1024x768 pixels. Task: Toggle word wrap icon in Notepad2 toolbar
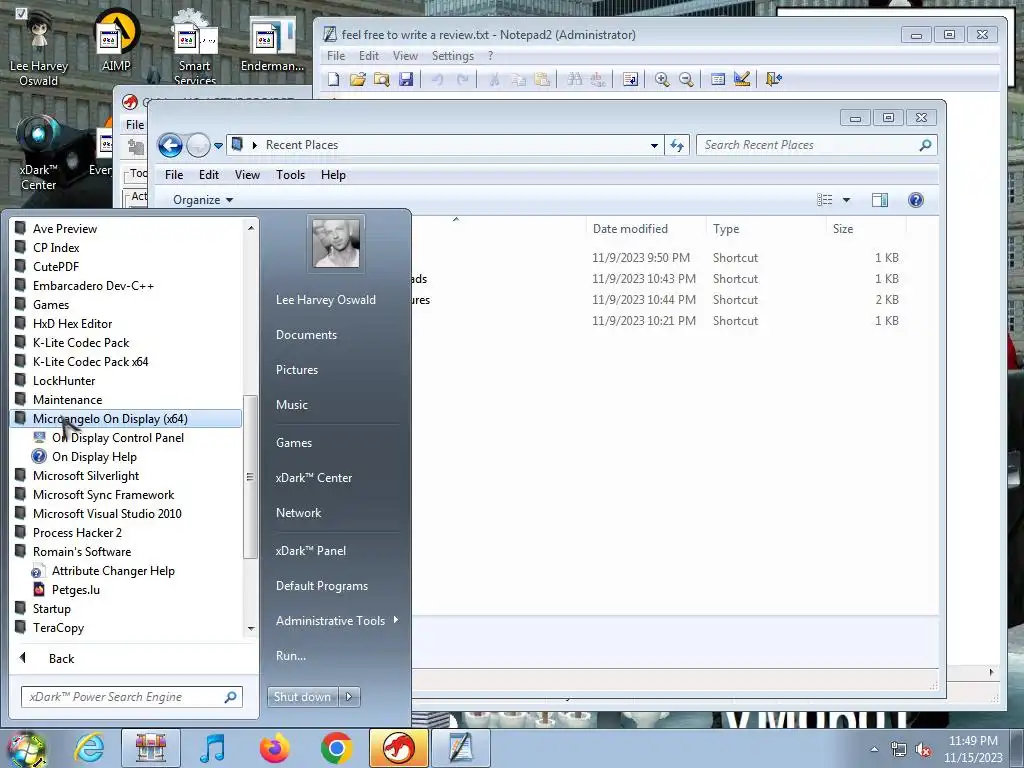pyautogui.click(x=630, y=79)
